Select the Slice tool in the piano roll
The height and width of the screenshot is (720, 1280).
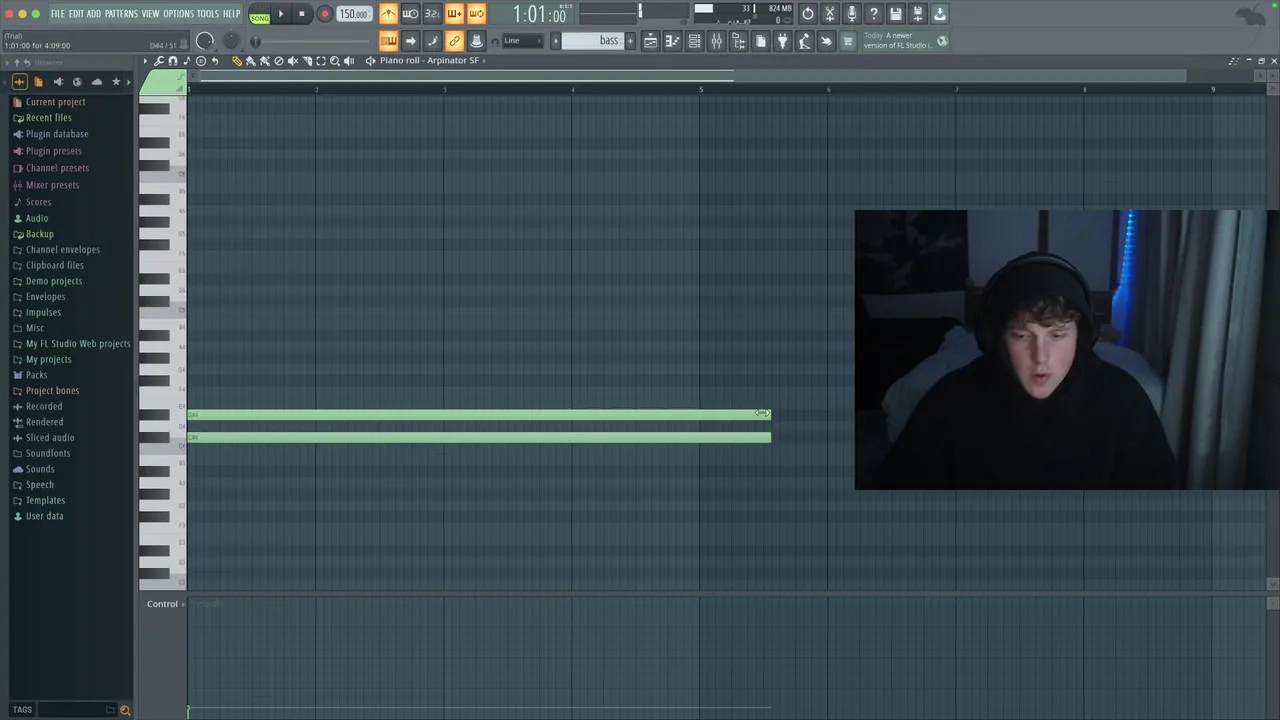click(x=308, y=61)
